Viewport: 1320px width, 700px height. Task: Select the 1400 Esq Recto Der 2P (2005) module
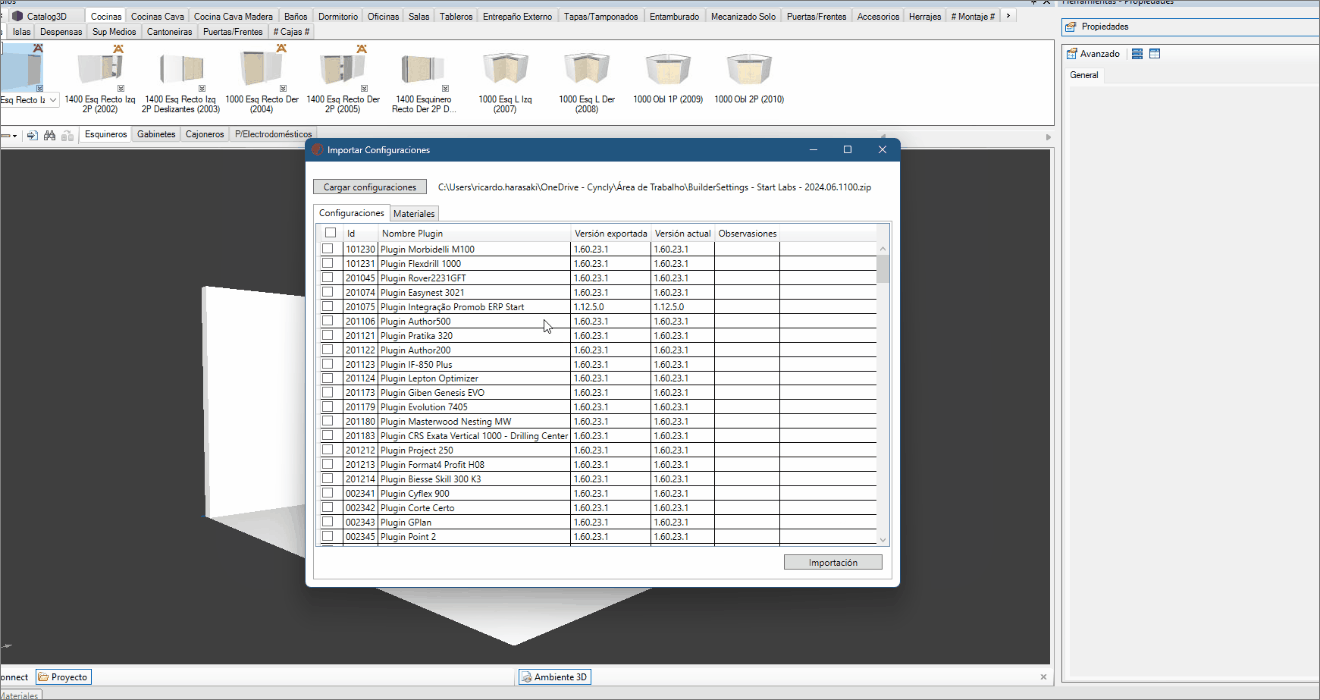tap(343, 81)
